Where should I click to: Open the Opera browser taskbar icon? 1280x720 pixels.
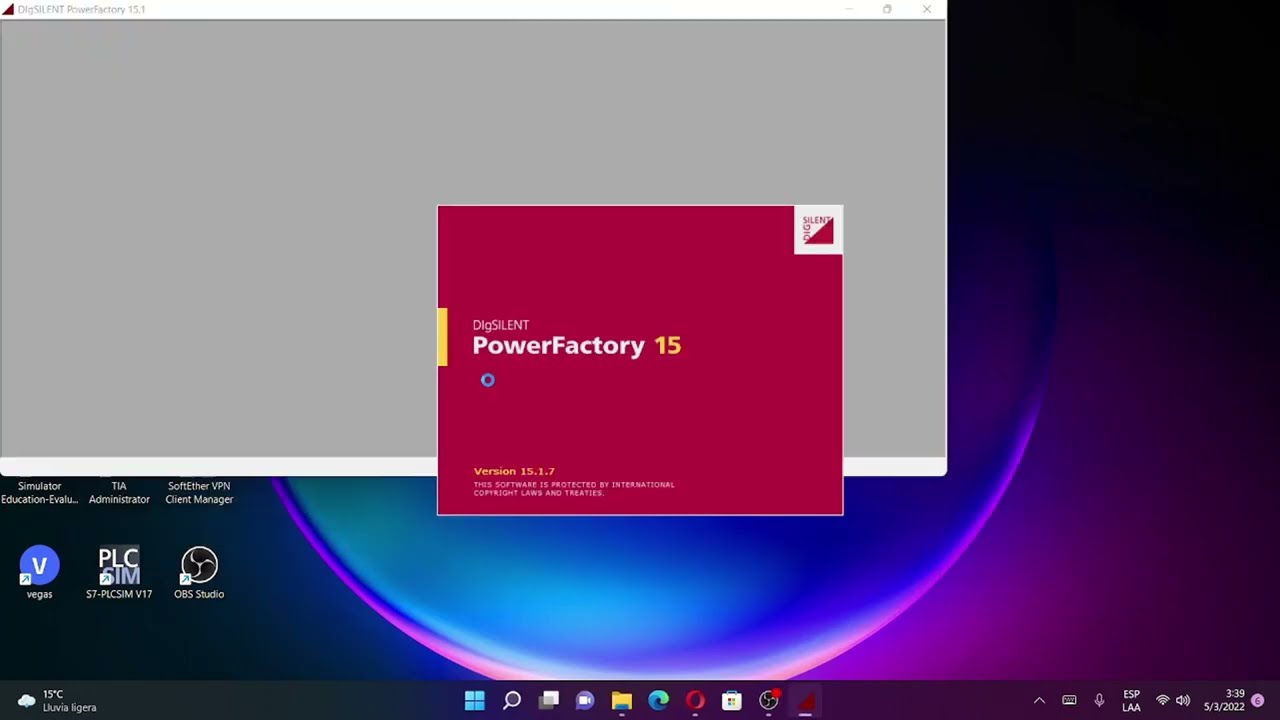click(x=695, y=701)
